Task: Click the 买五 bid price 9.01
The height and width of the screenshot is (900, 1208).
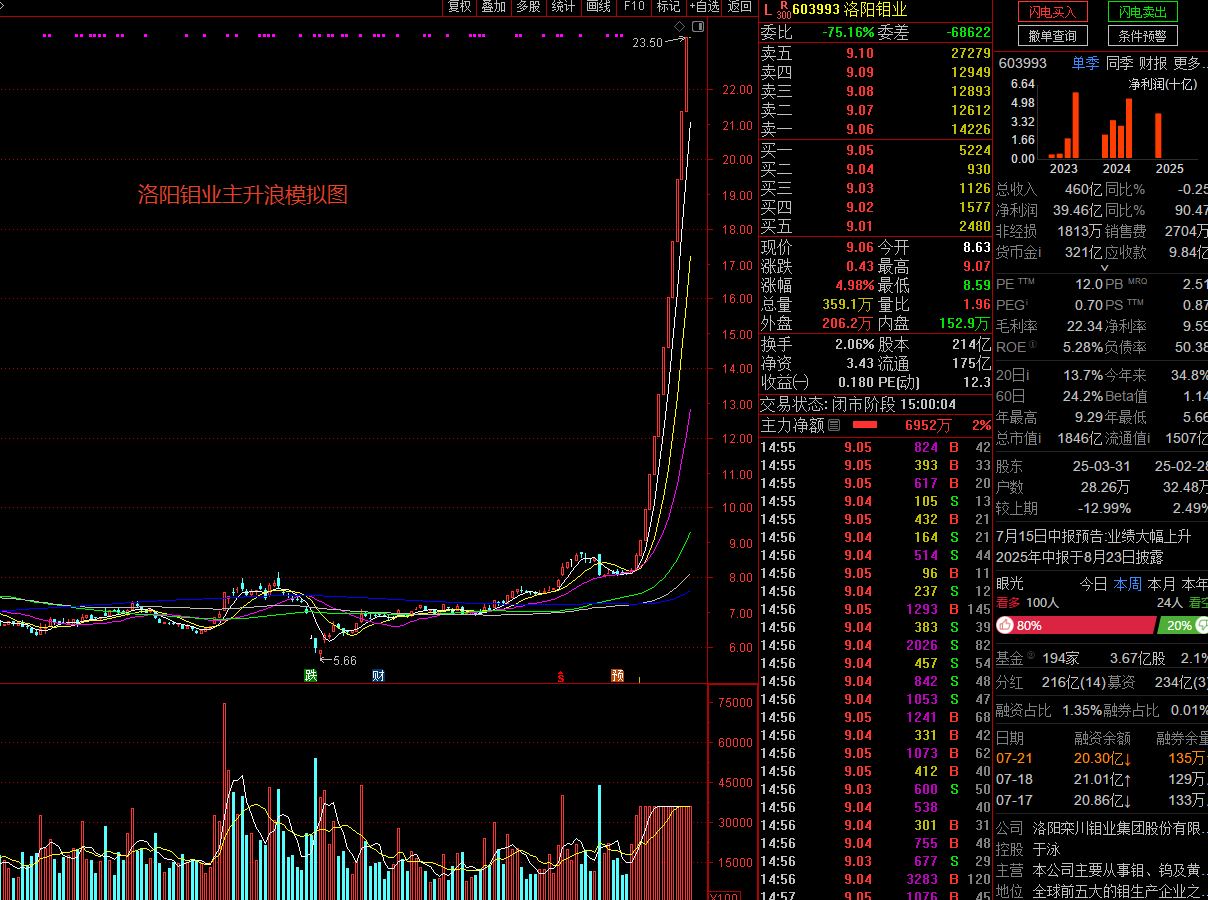Action: (860, 226)
